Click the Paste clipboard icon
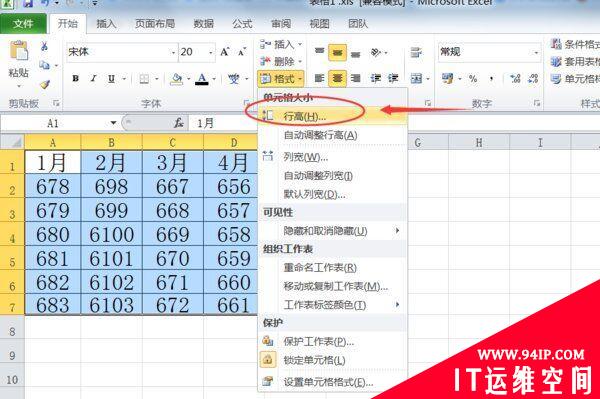 (x=19, y=50)
